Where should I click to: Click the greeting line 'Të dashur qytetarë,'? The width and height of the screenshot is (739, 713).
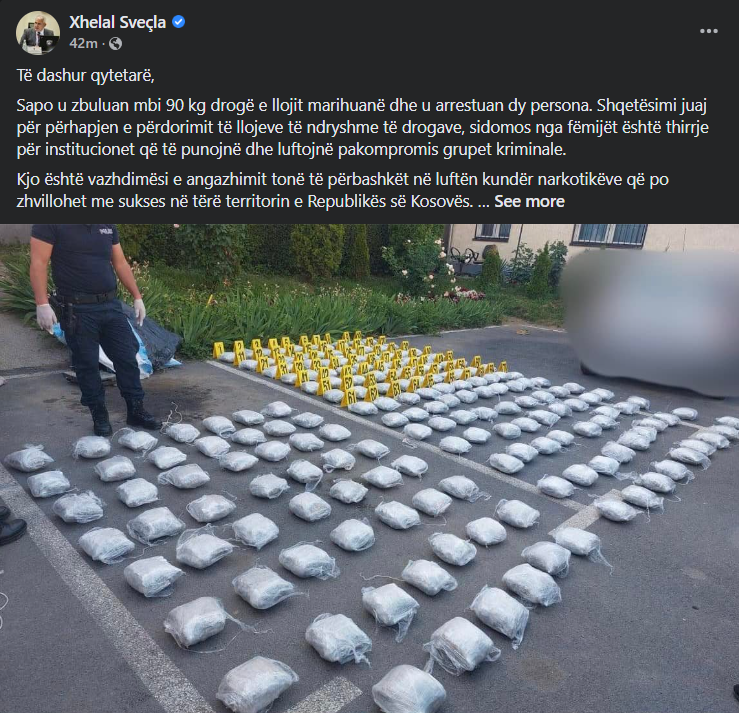[x=86, y=76]
